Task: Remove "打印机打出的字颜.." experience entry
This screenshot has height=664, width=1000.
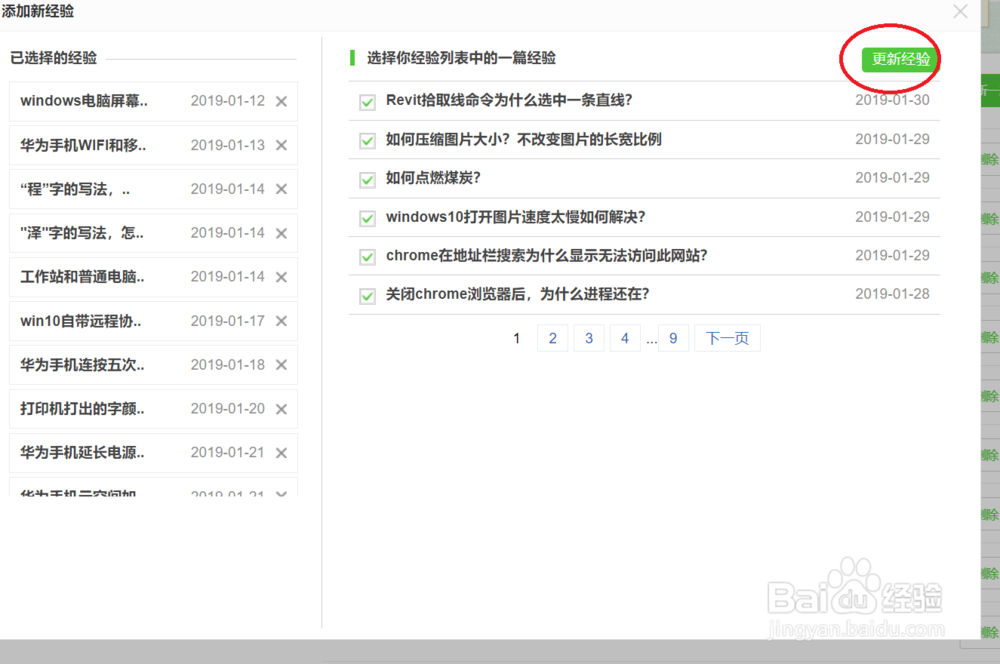Action: point(283,409)
